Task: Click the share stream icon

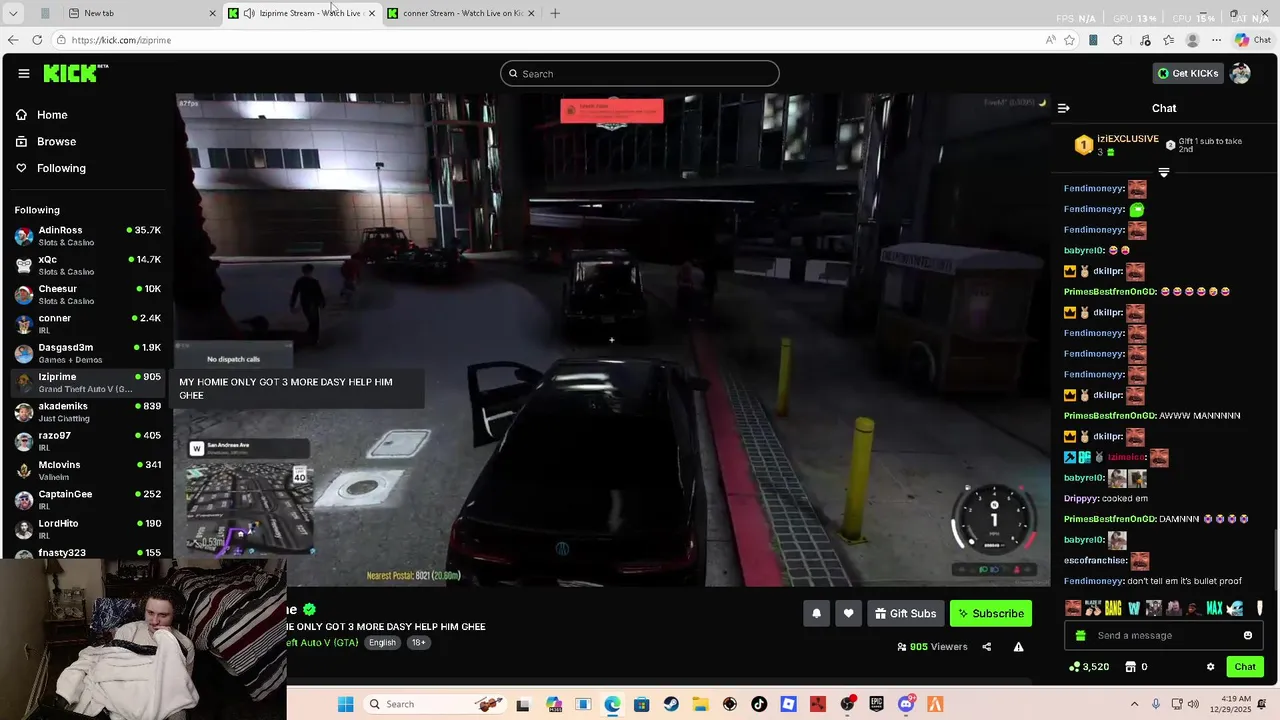Action: click(986, 647)
